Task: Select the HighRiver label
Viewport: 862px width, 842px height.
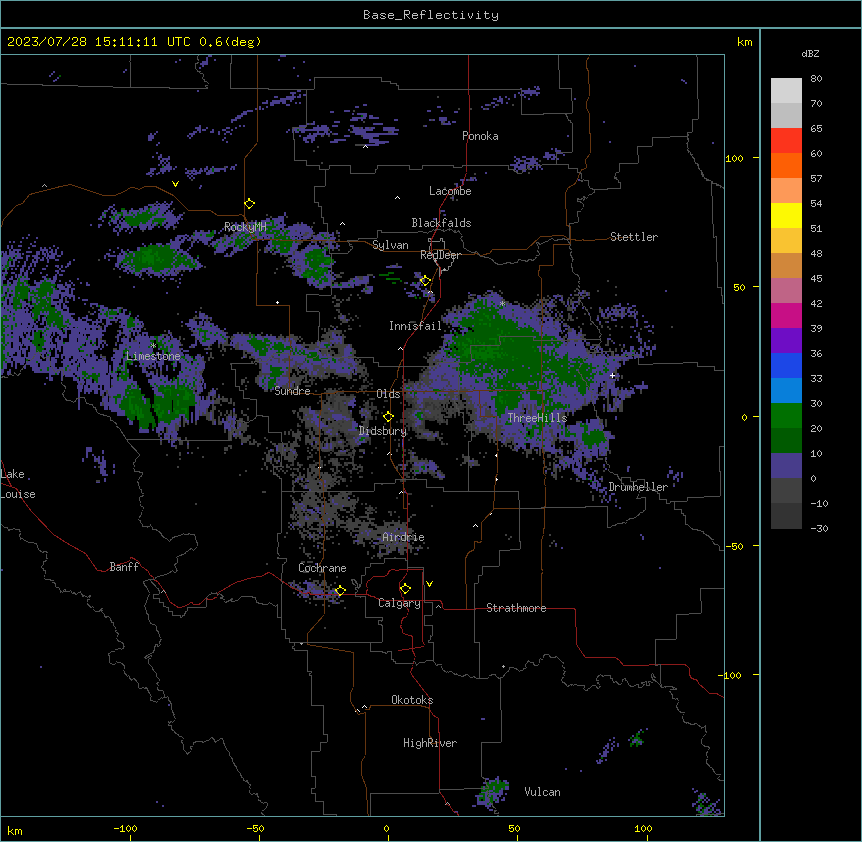Action: [430, 743]
